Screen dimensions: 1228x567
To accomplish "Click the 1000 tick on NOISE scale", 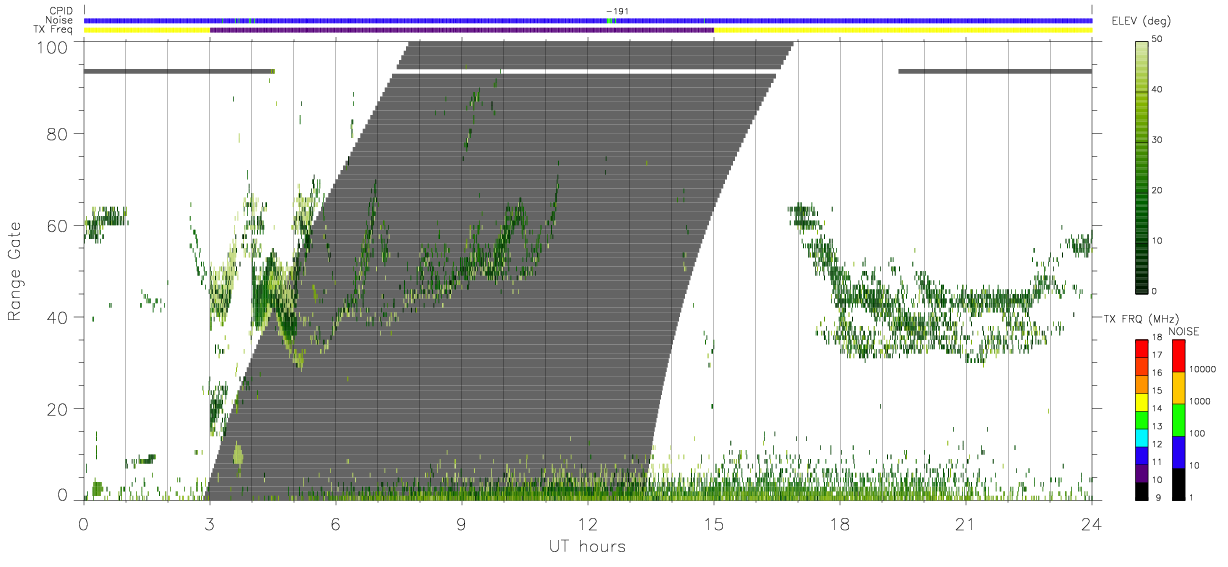I will point(1201,400).
